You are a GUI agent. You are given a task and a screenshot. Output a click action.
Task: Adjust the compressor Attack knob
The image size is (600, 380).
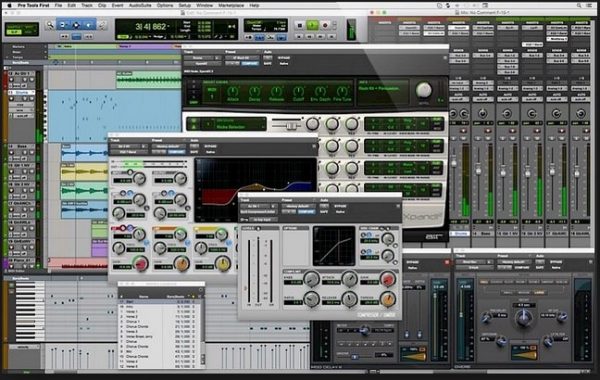click(x=349, y=279)
